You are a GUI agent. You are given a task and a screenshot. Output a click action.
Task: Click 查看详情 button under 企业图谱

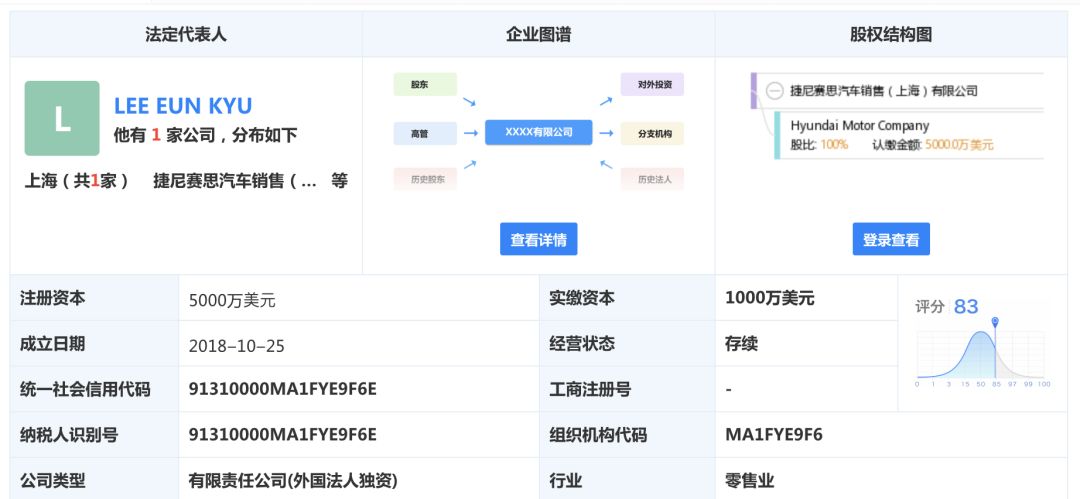tap(539, 239)
